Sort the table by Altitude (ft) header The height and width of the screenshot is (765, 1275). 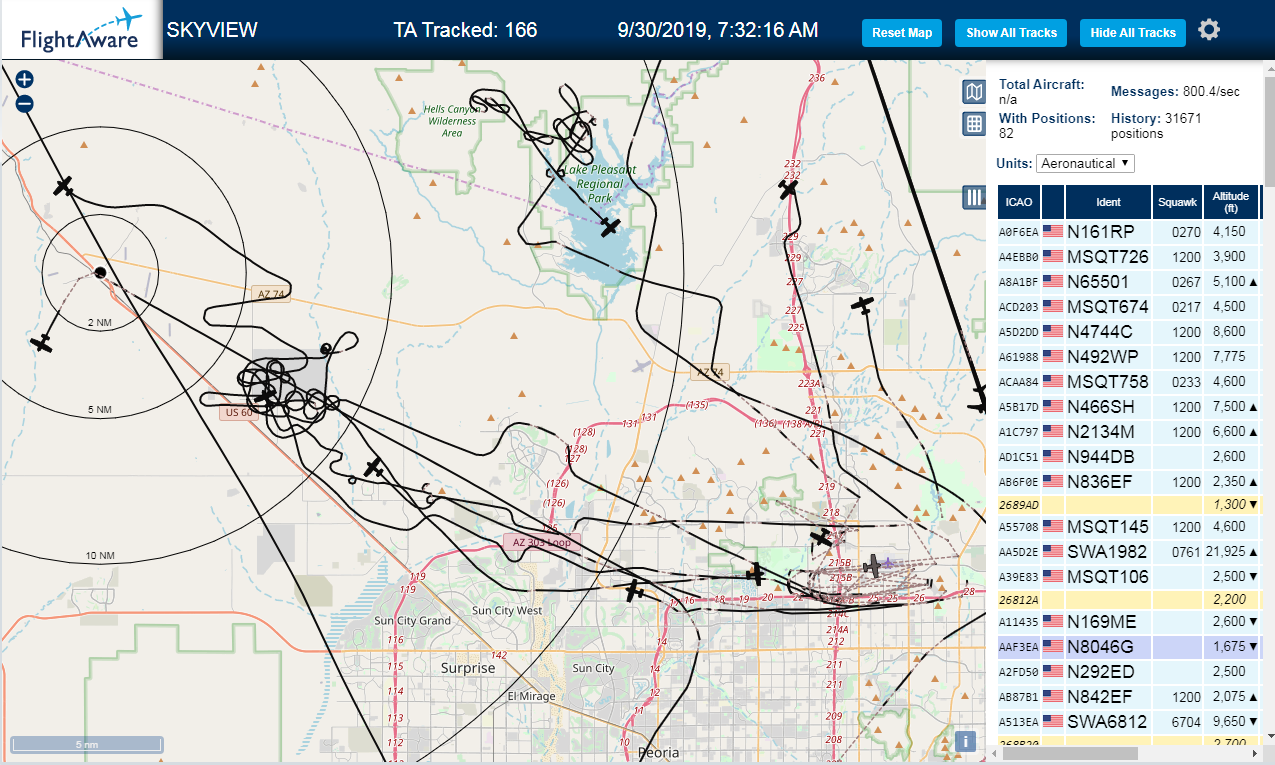(1231, 202)
